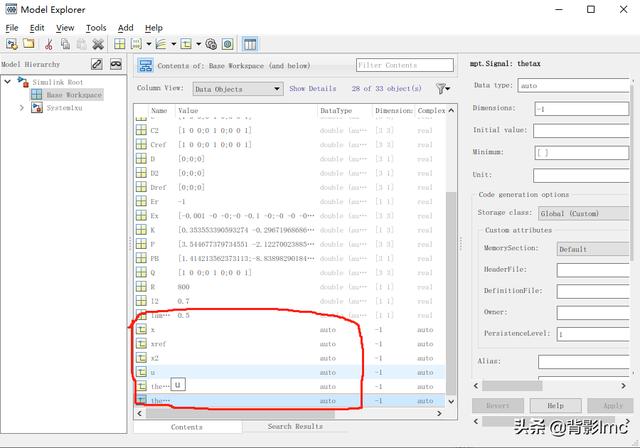
Task: Click the Help button in dialog pane
Action: point(556,406)
